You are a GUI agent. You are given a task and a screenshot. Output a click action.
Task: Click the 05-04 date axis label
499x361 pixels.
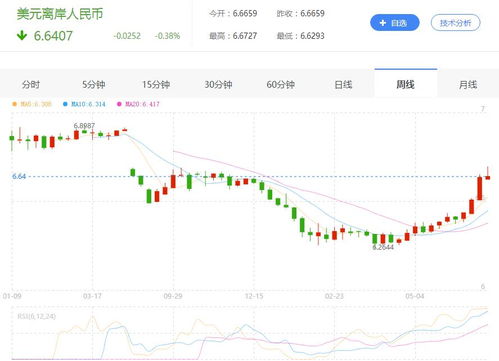pyautogui.click(x=415, y=296)
